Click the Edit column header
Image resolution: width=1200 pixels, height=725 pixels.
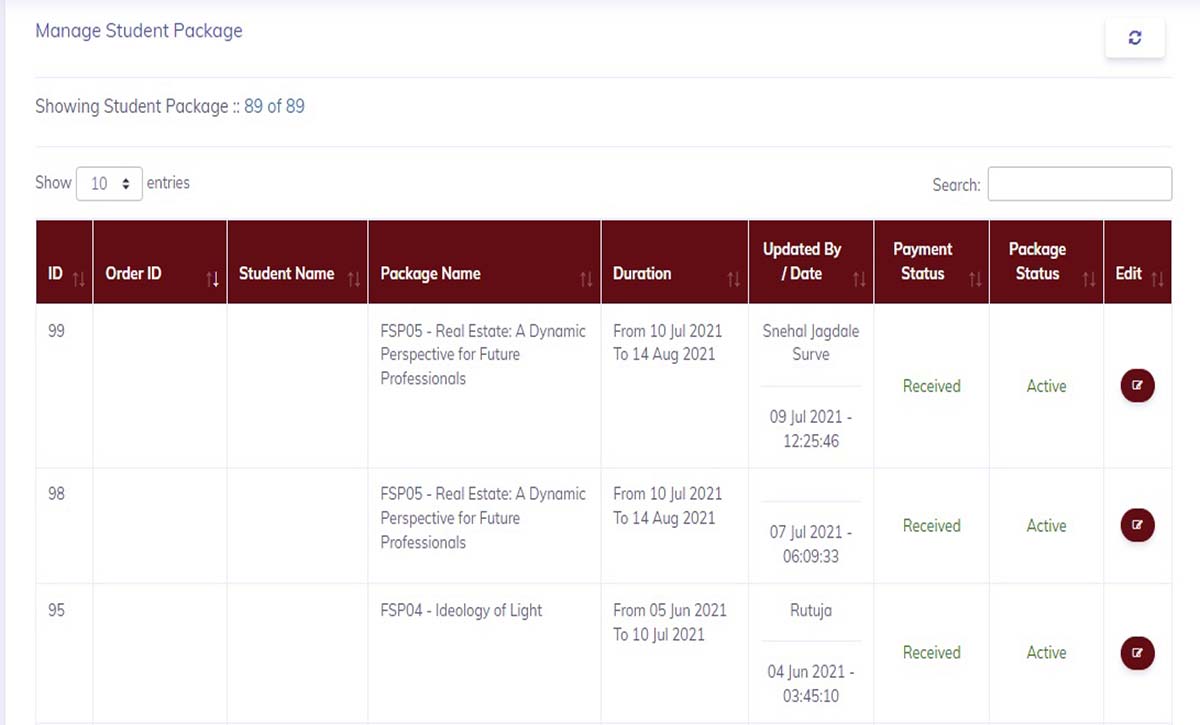pyautogui.click(x=1128, y=273)
